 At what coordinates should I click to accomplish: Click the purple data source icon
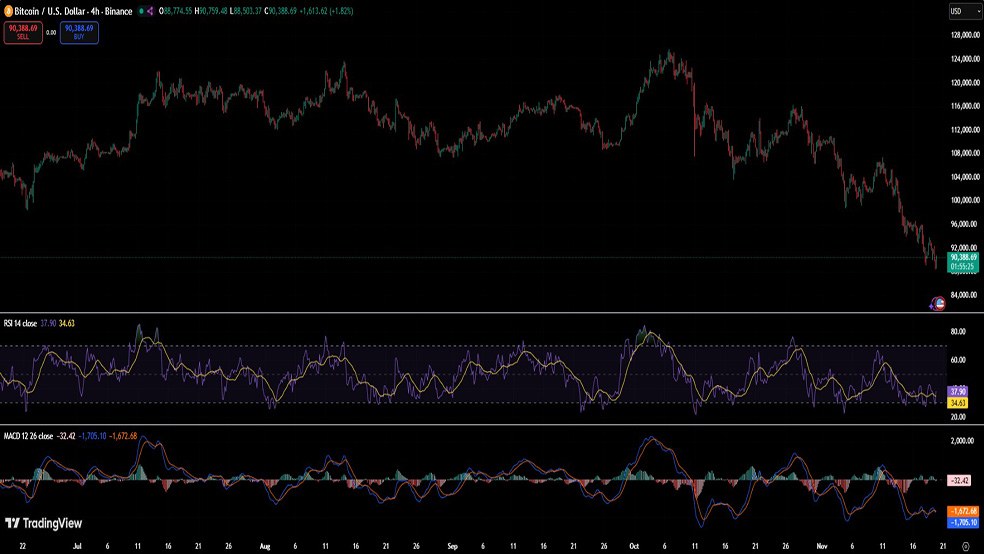pyautogui.click(x=150, y=11)
